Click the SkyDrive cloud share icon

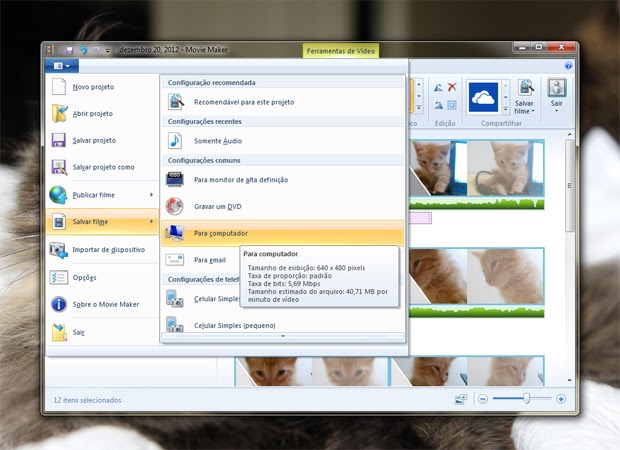click(x=483, y=97)
